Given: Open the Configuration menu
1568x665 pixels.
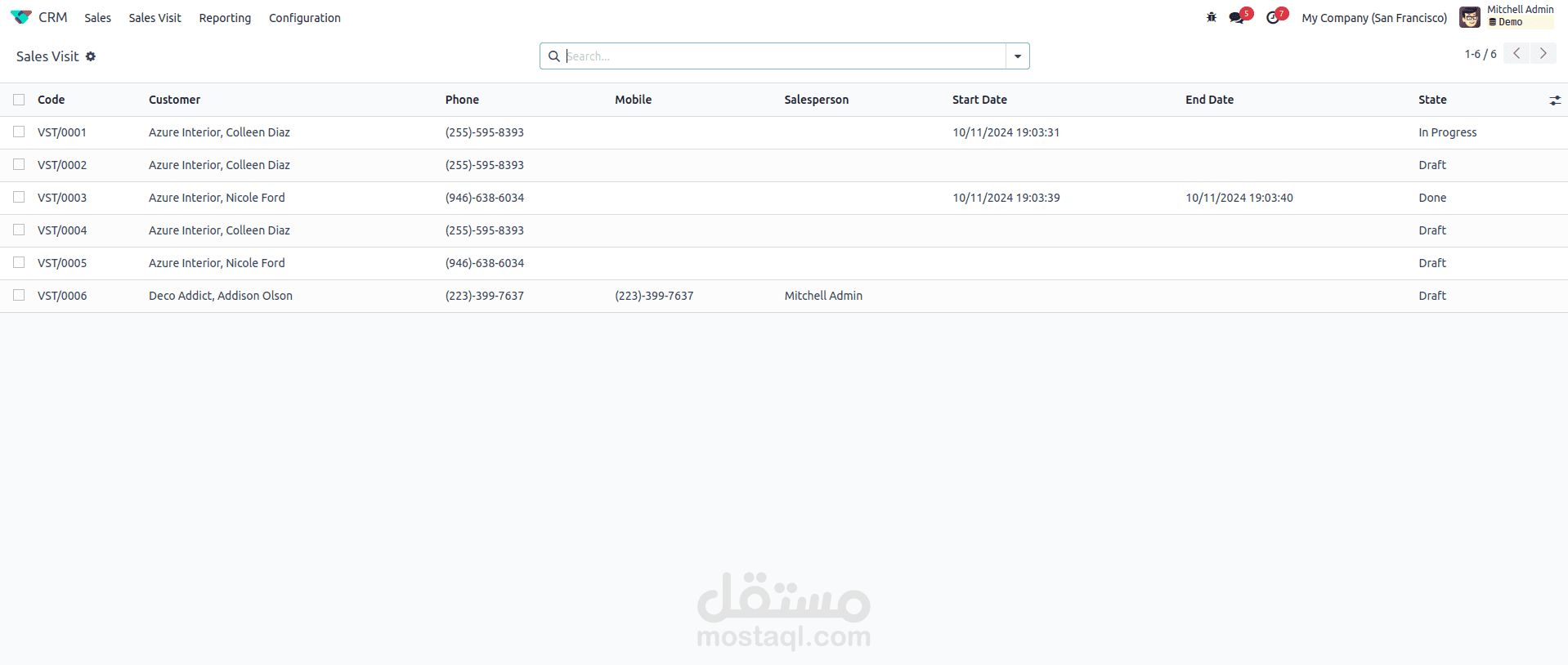Looking at the screenshot, I should click(x=304, y=18).
